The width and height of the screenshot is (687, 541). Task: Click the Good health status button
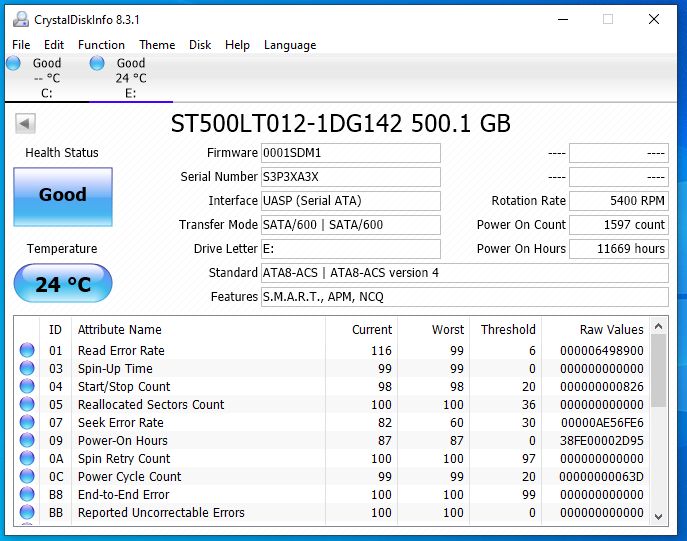click(63, 196)
